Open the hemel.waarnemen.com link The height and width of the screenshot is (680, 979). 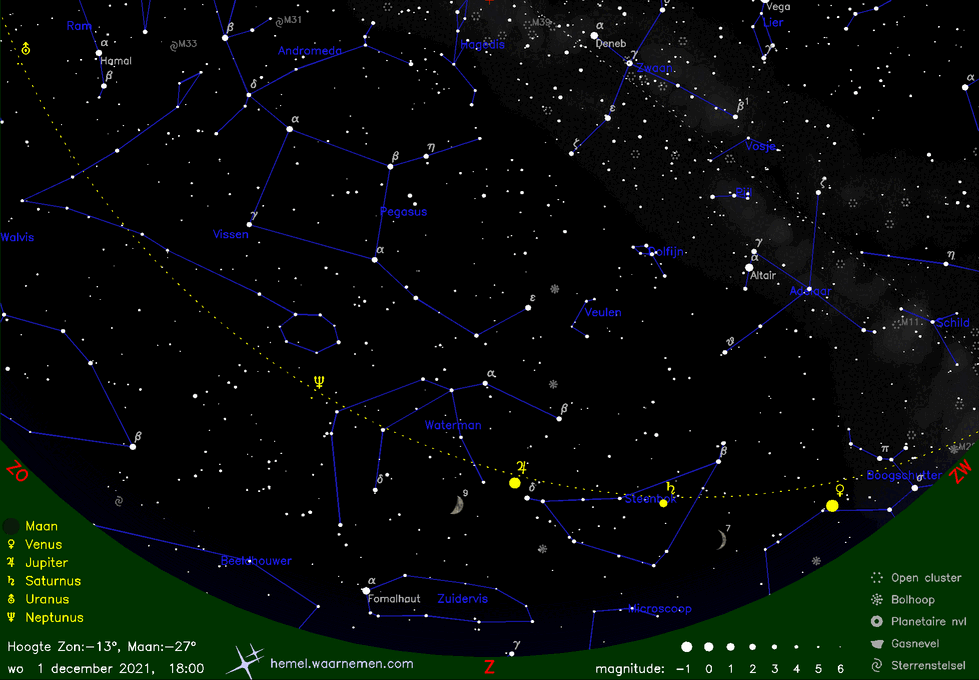341,663
